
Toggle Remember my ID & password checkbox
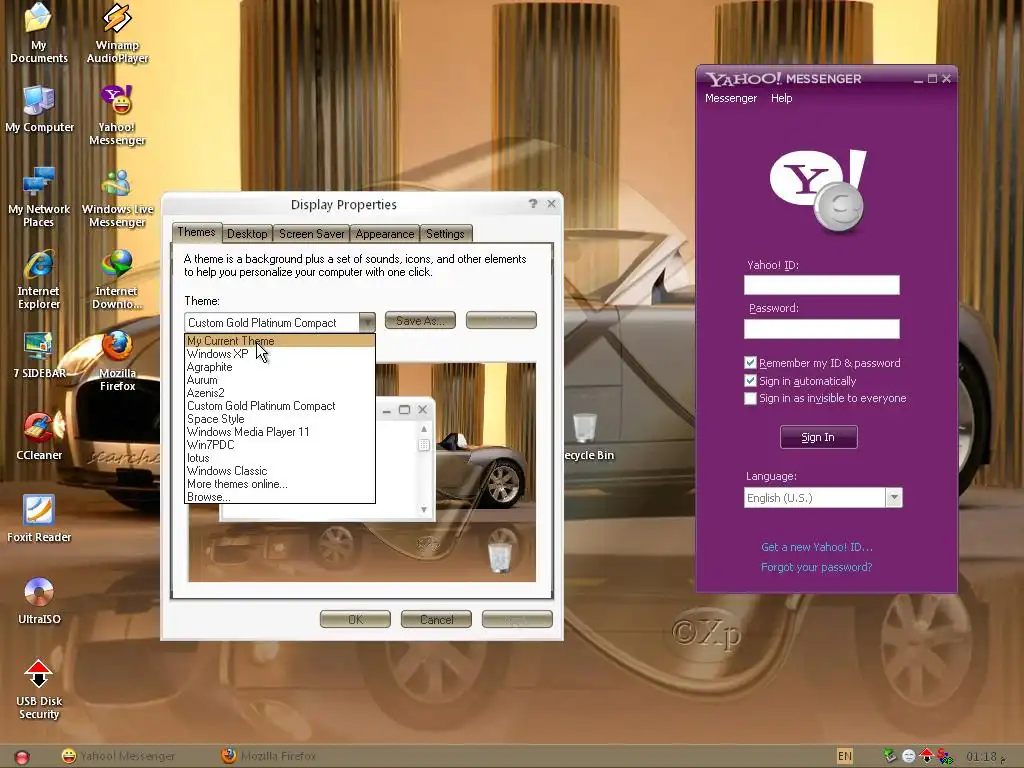click(x=750, y=362)
